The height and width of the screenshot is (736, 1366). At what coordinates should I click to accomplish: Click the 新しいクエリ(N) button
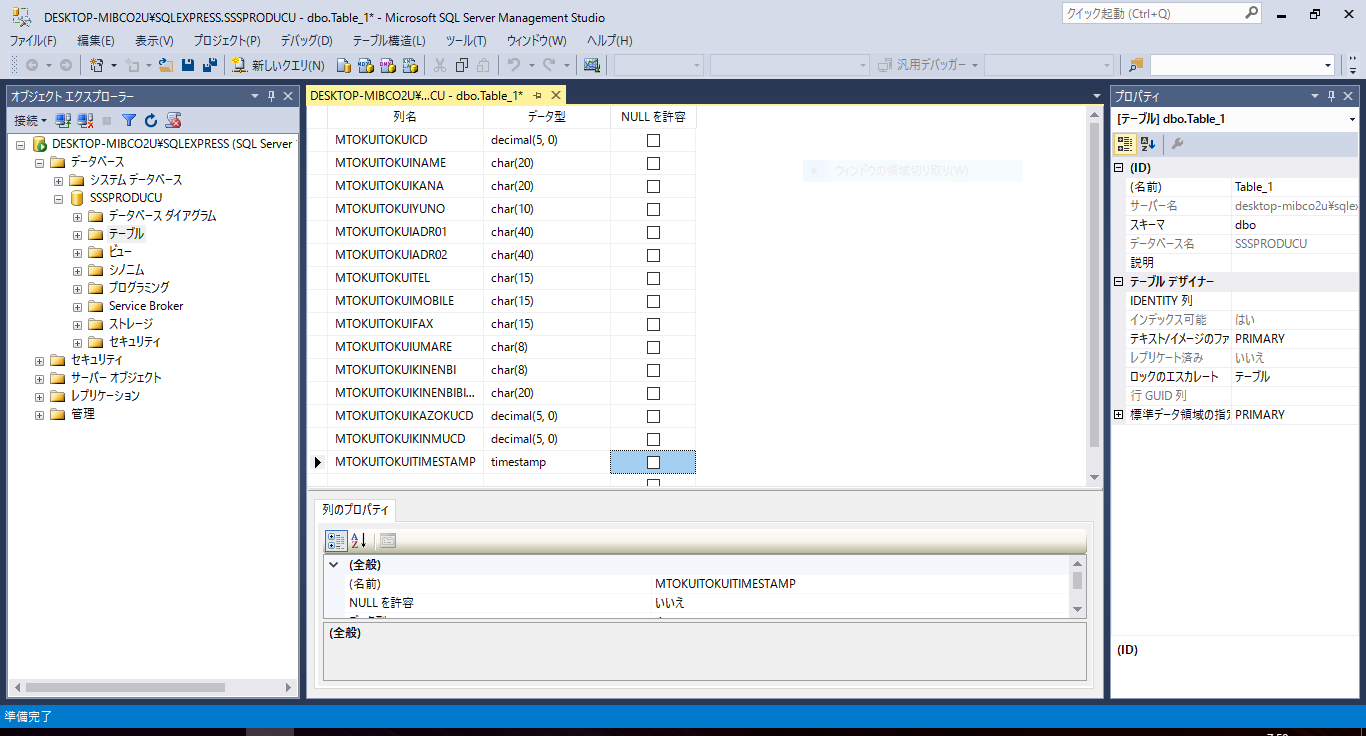click(x=278, y=65)
